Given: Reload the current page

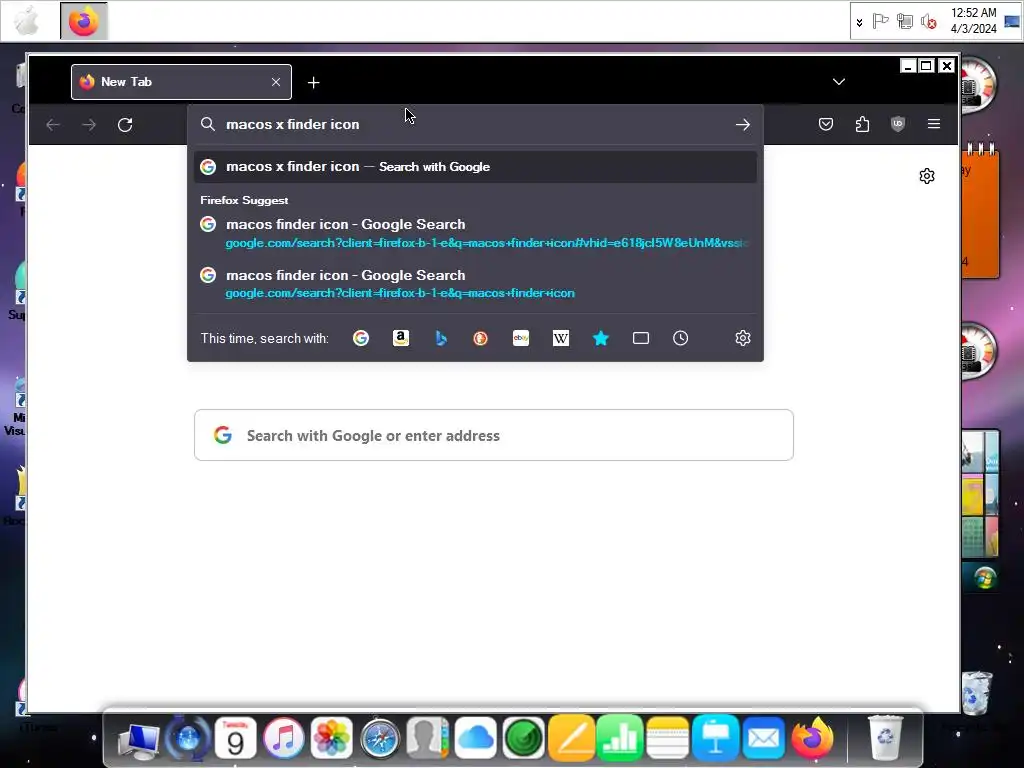Looking at the screenshot, I should [x=125, y=125].
